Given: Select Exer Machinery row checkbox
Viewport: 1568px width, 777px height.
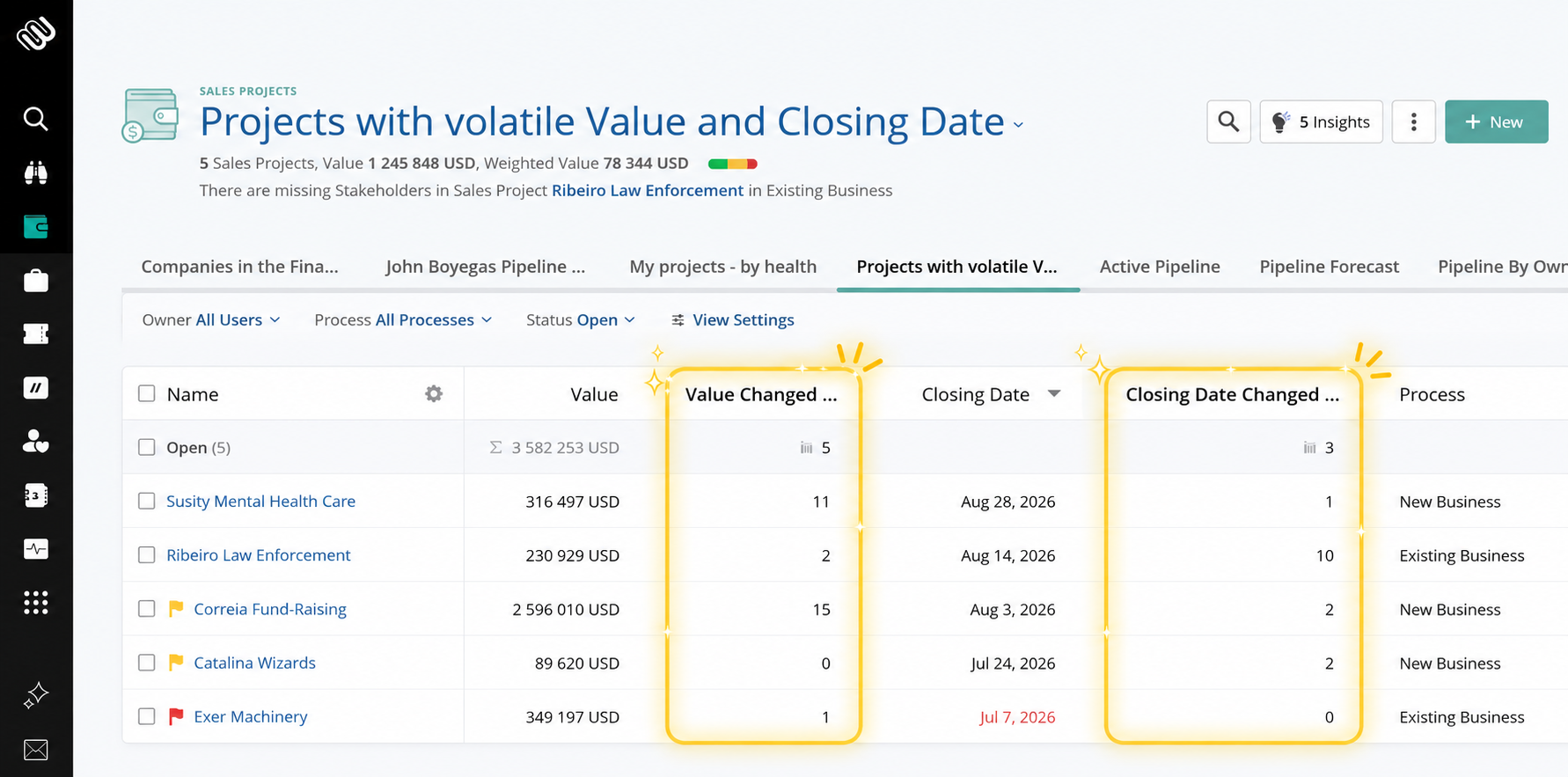Looking at the screenshot, I should point(147,715).
